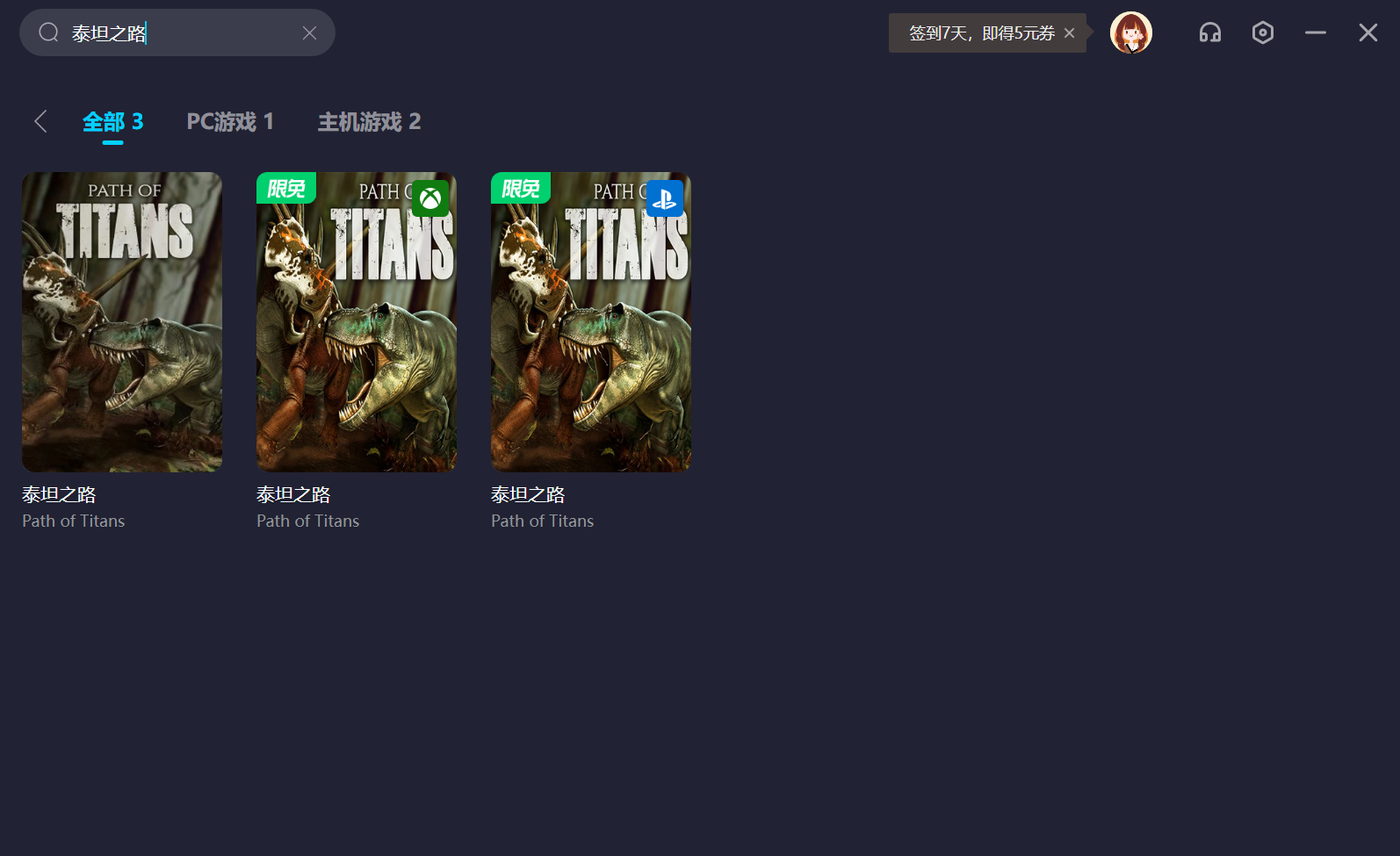
Task: Click Path of Titans subtitle under PC cover
Action: click(x=74, y=521)
